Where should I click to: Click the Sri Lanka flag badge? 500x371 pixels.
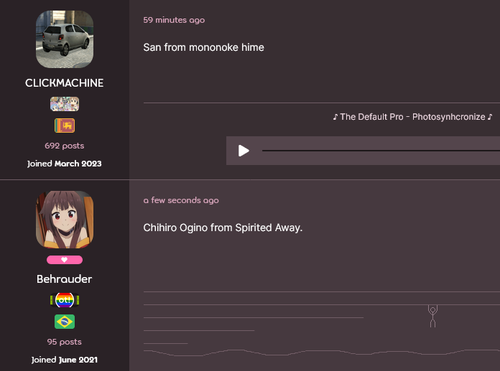[x=65, y=126]
